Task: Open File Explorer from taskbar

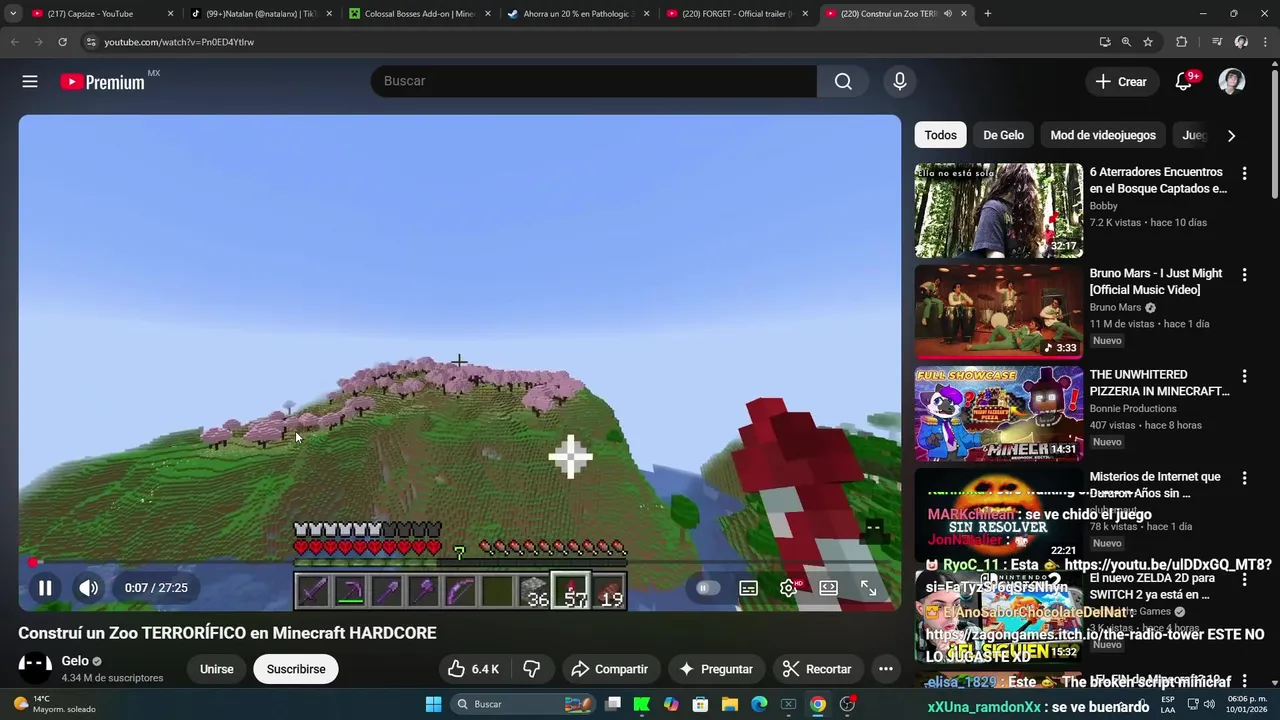Action: click(x=730, y=704)
